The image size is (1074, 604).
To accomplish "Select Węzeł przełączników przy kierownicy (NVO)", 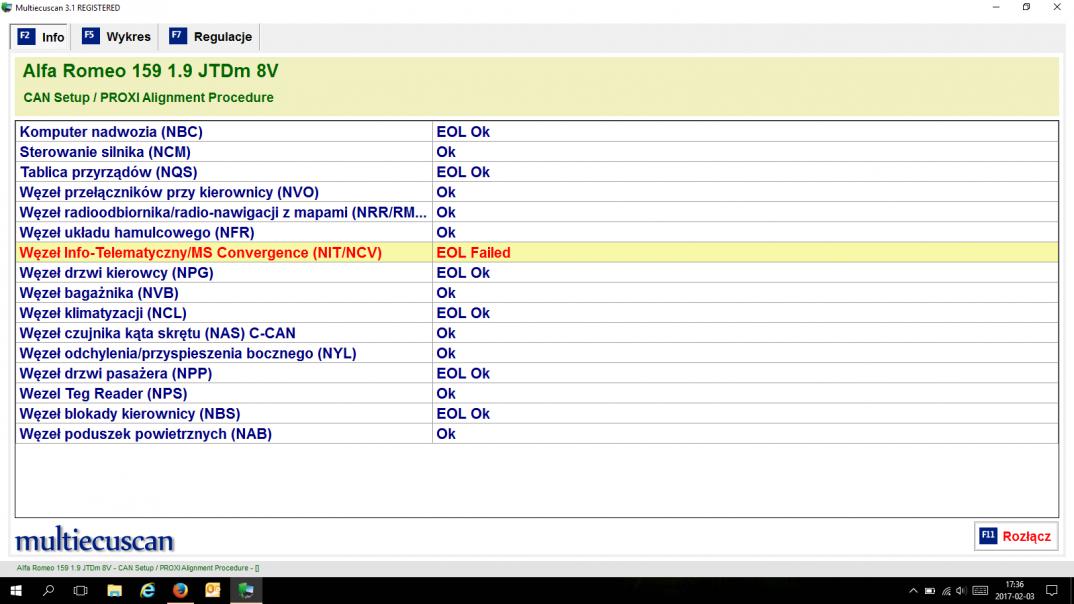I will pos(536,192).
